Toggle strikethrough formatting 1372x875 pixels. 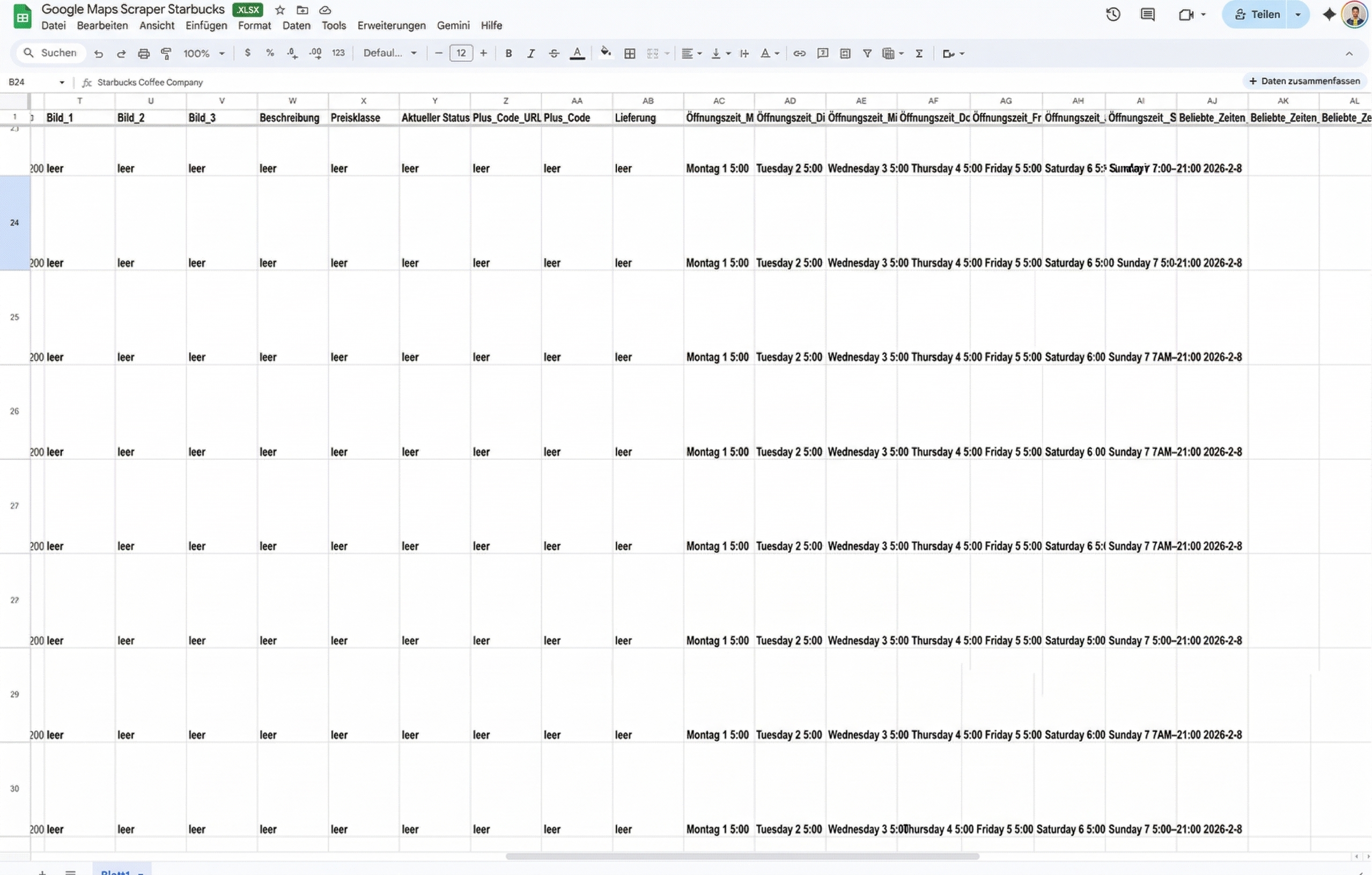coord(553,54)
